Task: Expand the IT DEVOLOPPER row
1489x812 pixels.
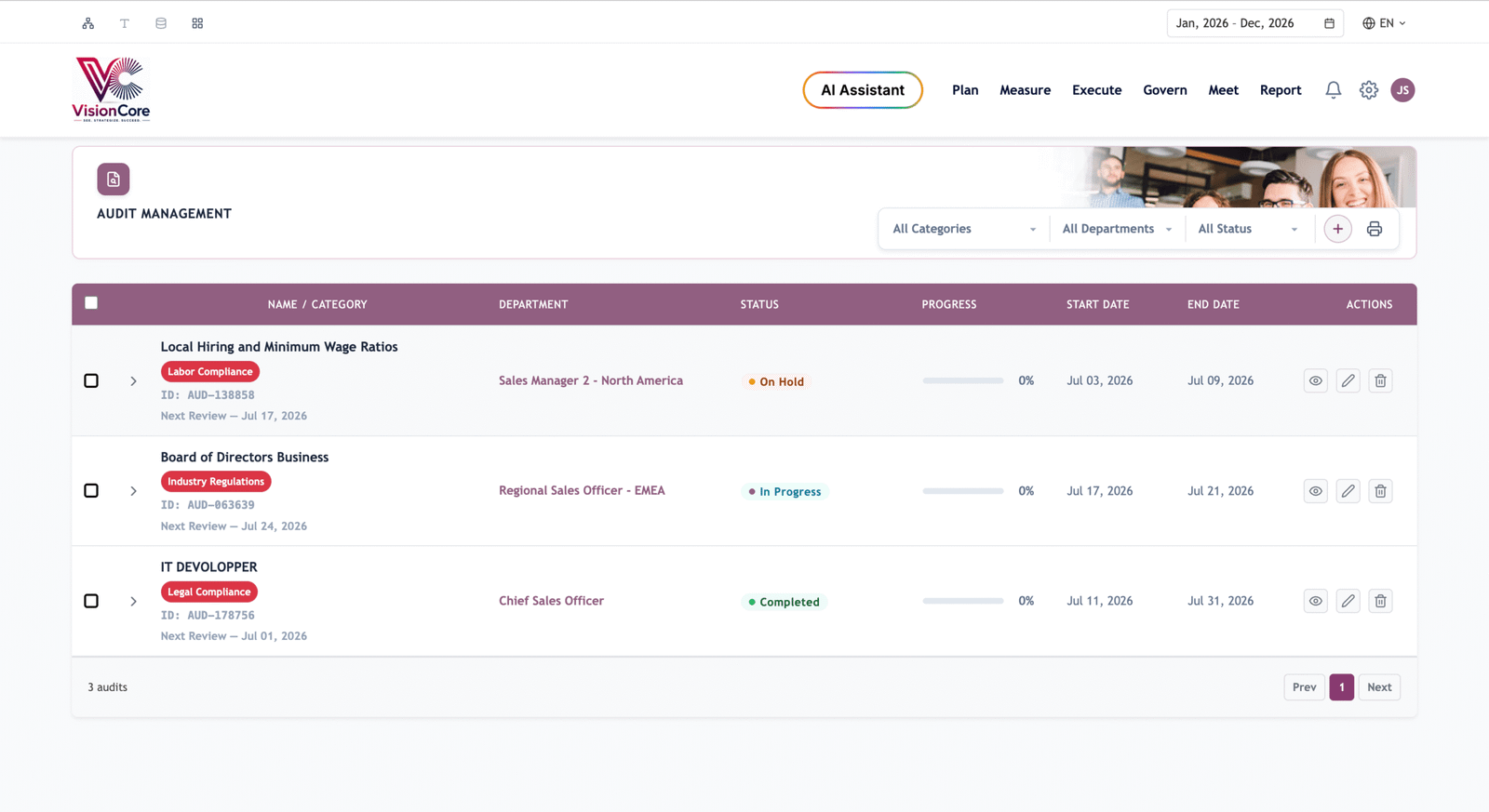Action: pyautogui.click(x=133, y=602)
